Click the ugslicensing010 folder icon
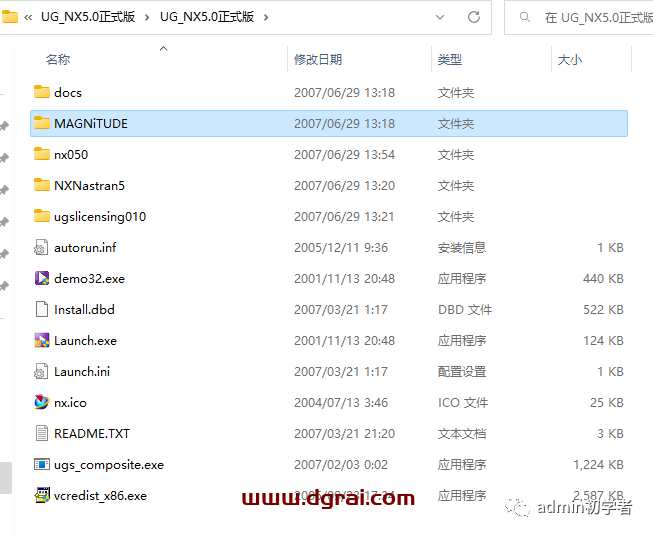 pyautogui.click(x=42, y=216)
